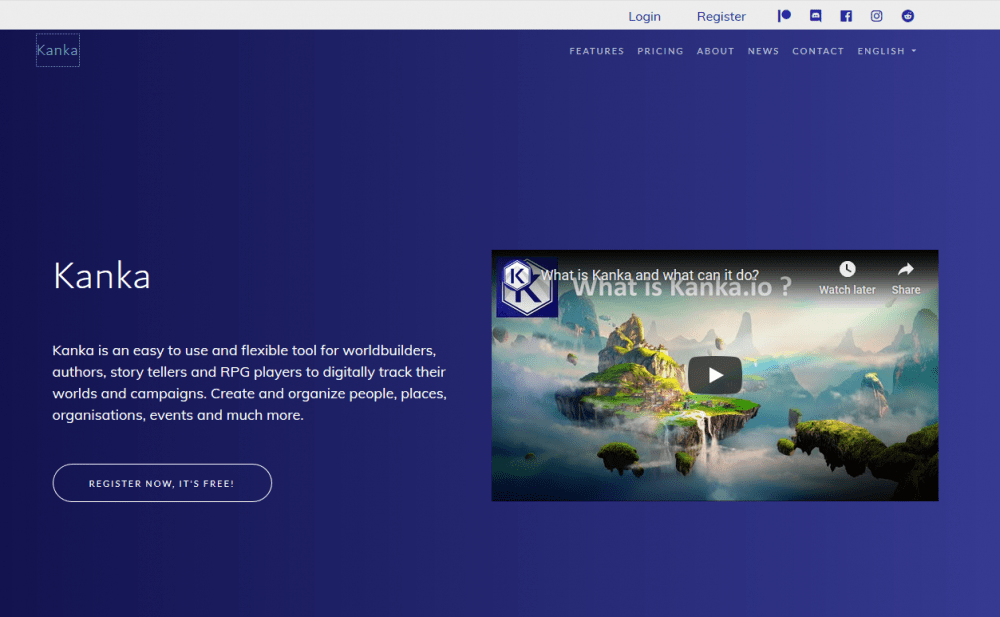Image resolution: width=1000 pixels, height=617 pixels.
Task: Click the Kanka logo at top left
Action: [57, 50]
